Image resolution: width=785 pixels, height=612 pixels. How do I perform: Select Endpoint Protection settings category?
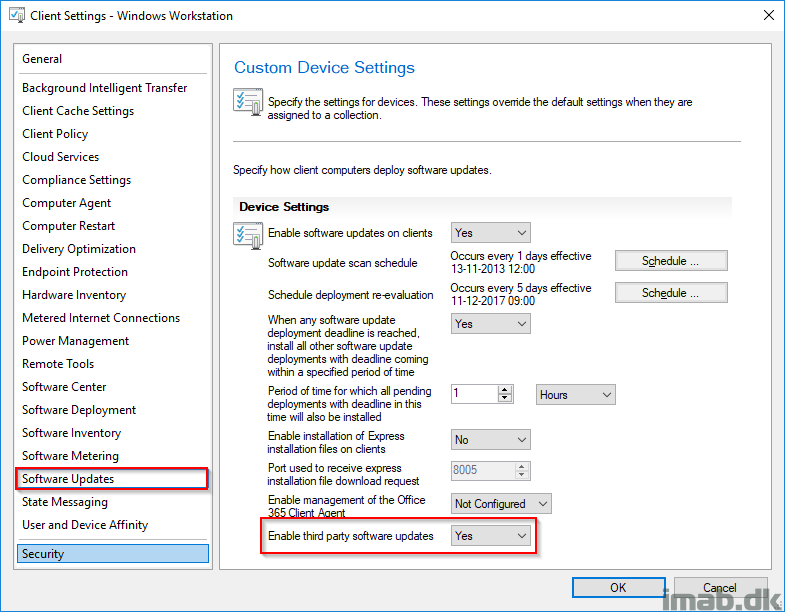75,272
